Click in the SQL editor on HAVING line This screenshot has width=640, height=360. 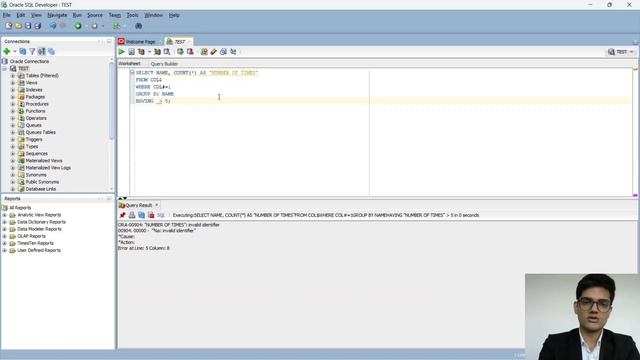pyautogui.click(x=381, y=101)
